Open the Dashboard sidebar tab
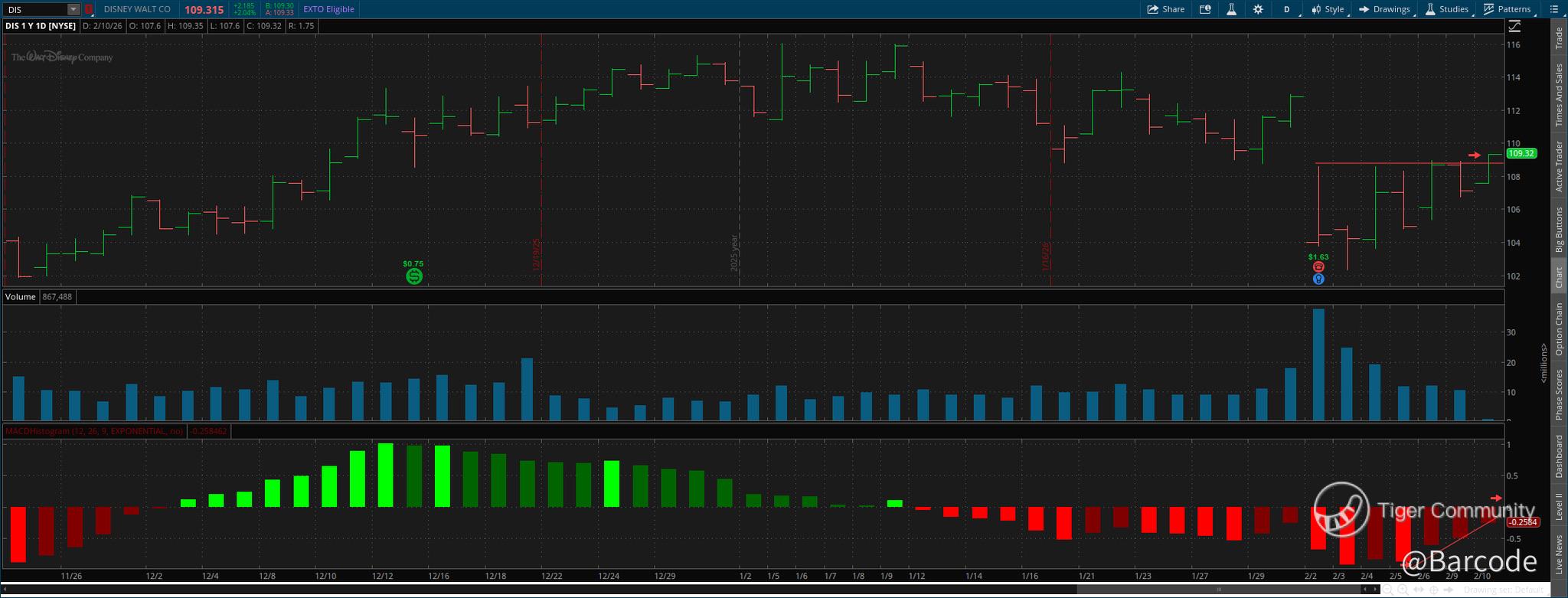This screenshot has width=1568, height=598. pyautogui.click(x=1559, y=456)
